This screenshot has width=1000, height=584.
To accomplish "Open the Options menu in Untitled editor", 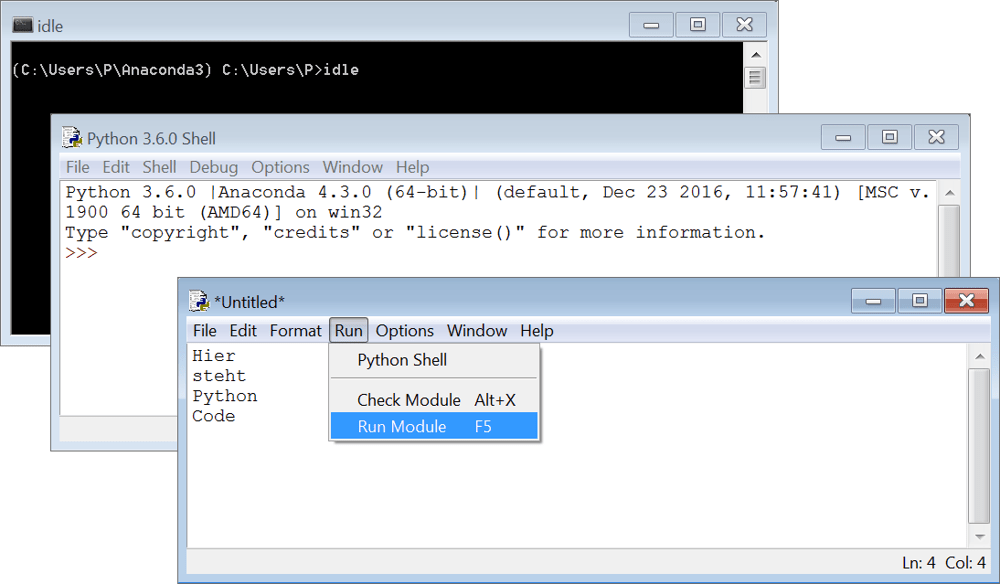I will (404, 331).
